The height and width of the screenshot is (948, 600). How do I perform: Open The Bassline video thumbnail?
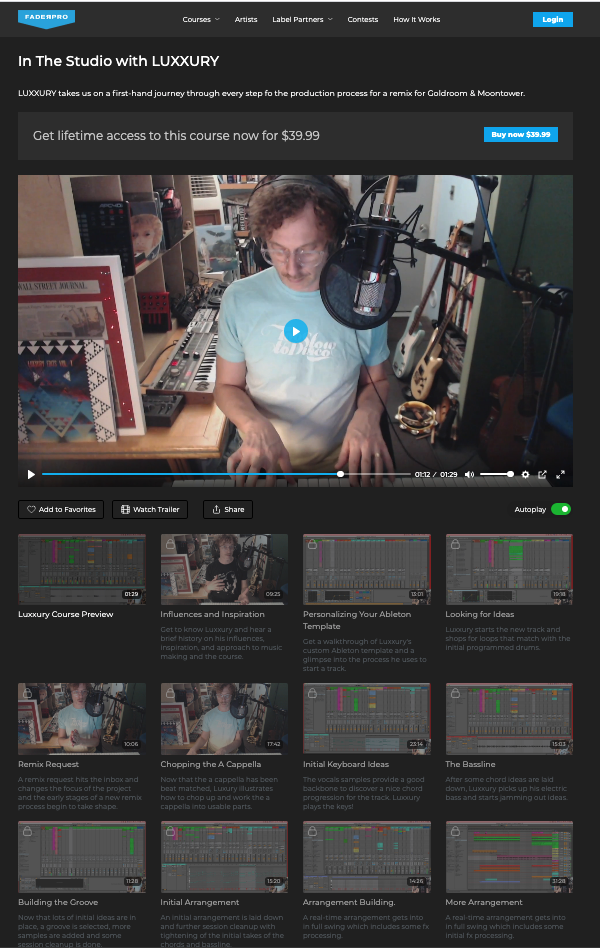[x=509, y=719]
